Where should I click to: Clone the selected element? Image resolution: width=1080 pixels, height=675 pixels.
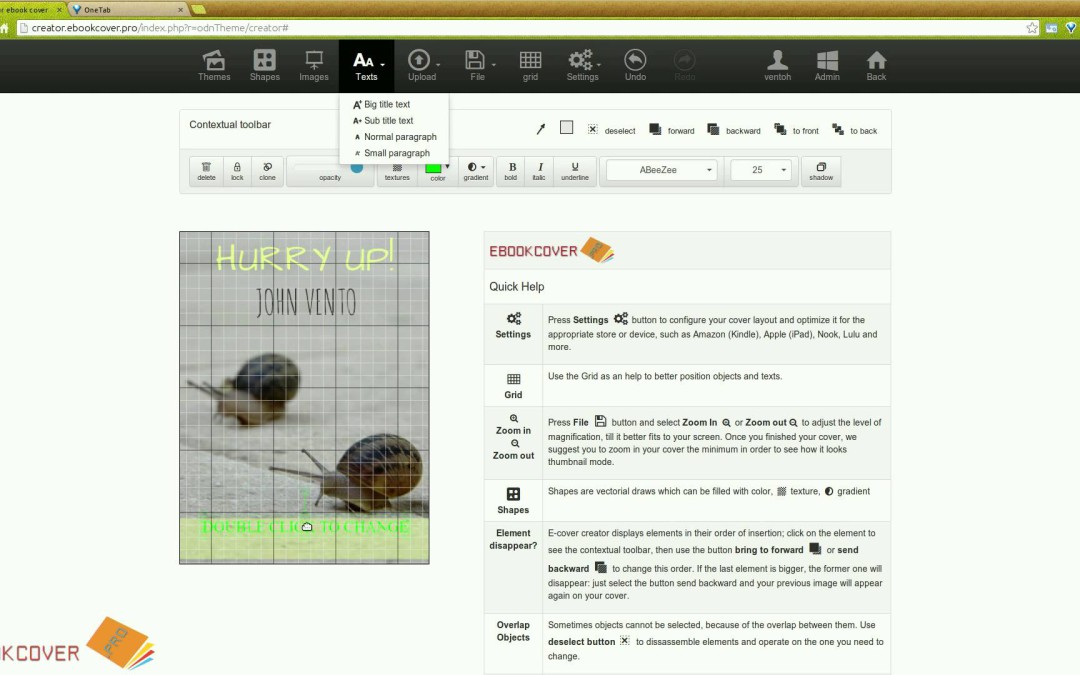(267, 171)
